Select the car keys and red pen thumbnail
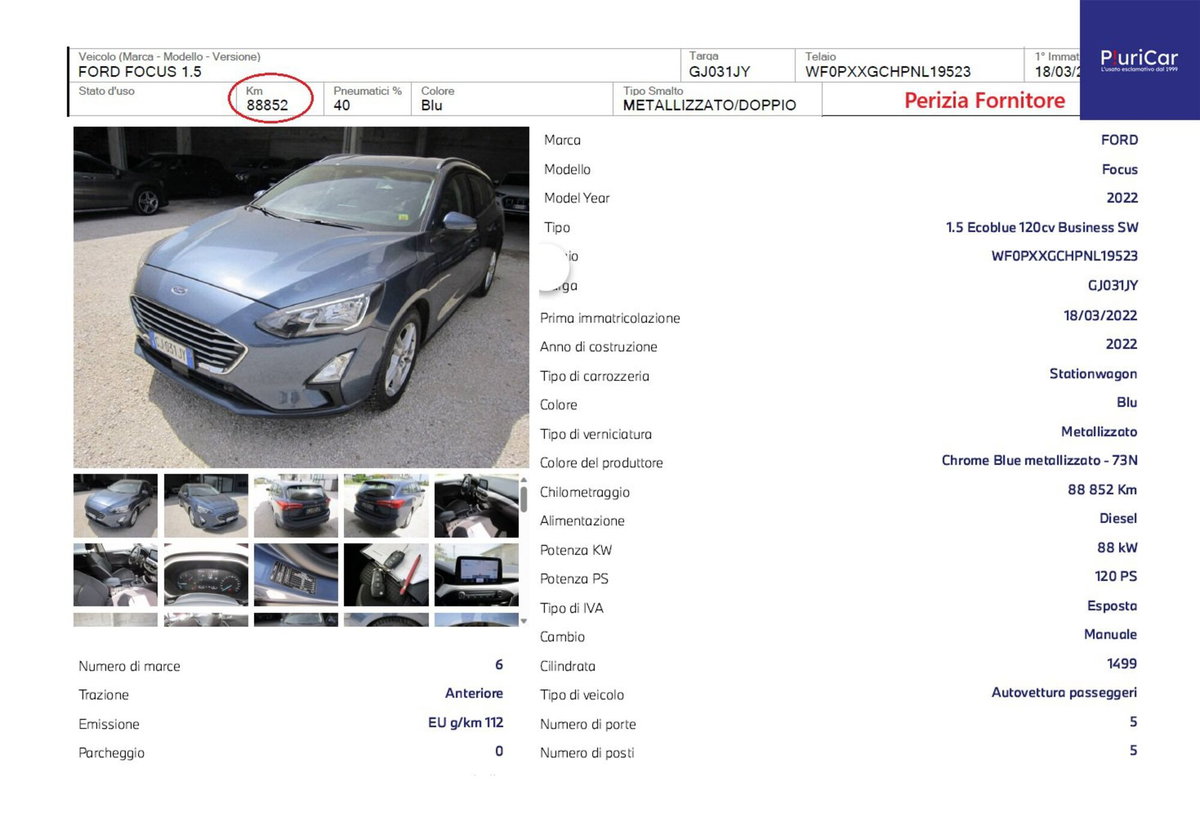This screenshot has height=822, width=1200. click(386, 575)
